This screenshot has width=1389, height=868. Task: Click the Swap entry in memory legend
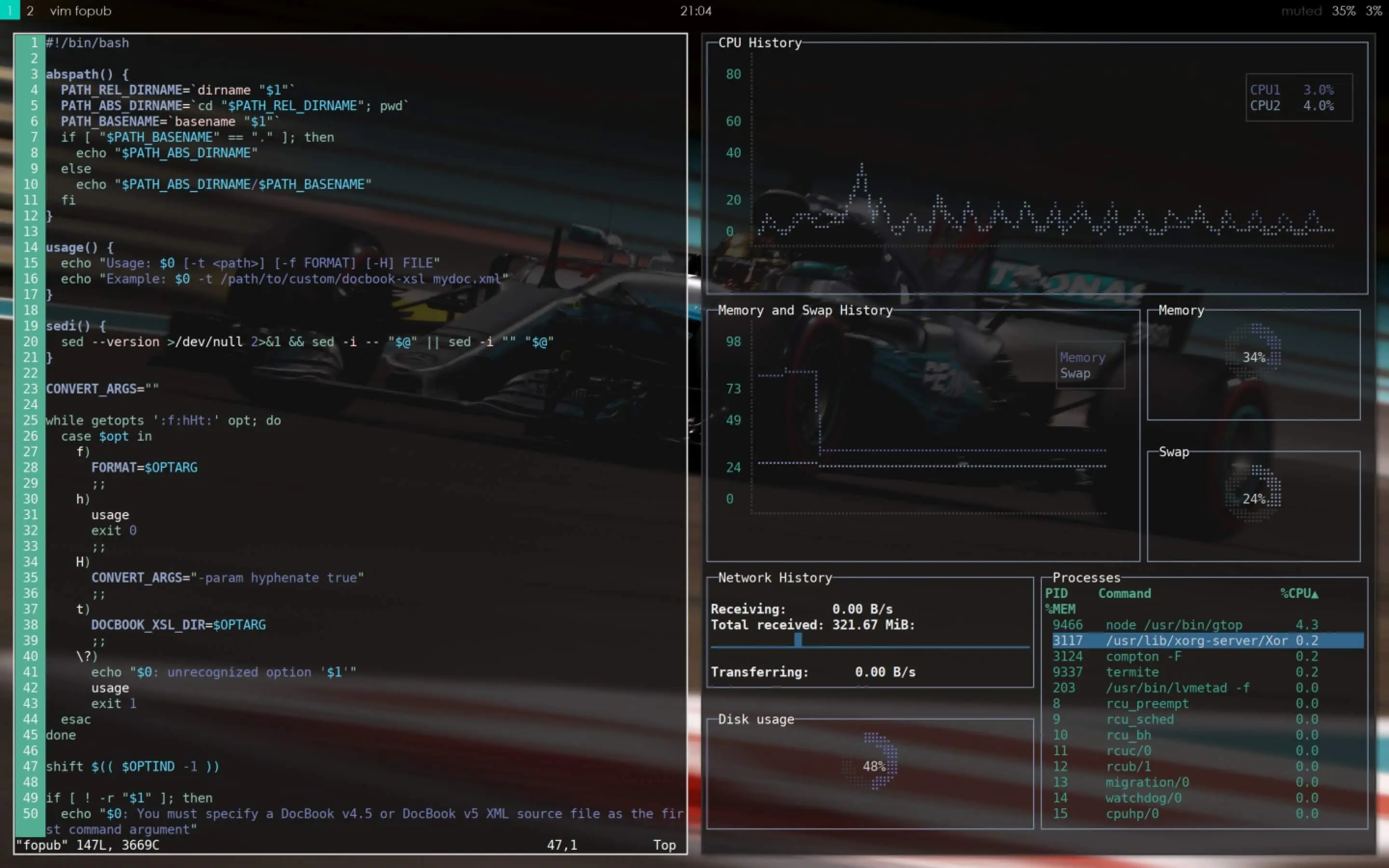(1075, 373)
